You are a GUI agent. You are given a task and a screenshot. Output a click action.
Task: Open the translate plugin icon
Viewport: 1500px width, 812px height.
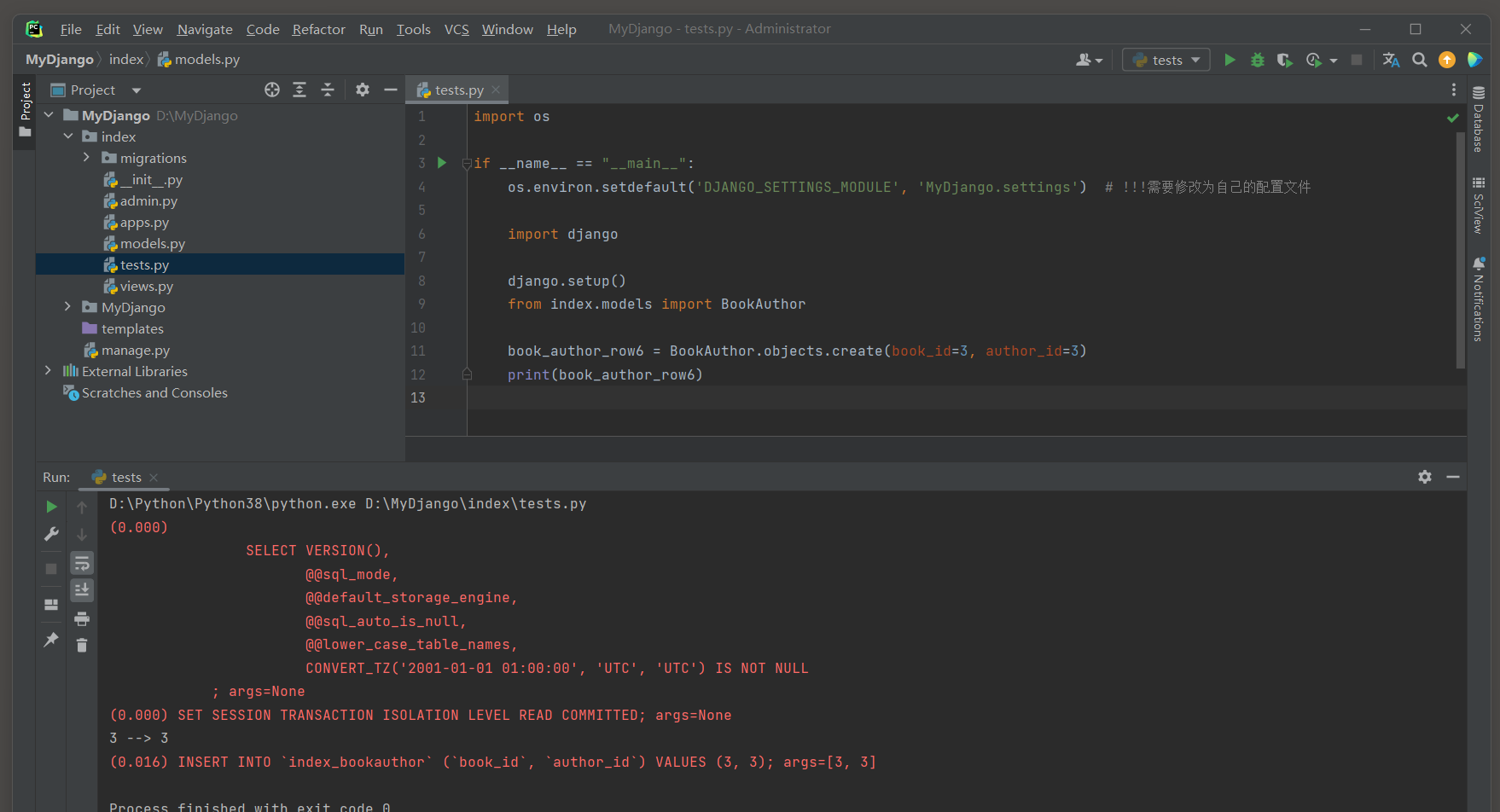click(x=1391, y=60)
